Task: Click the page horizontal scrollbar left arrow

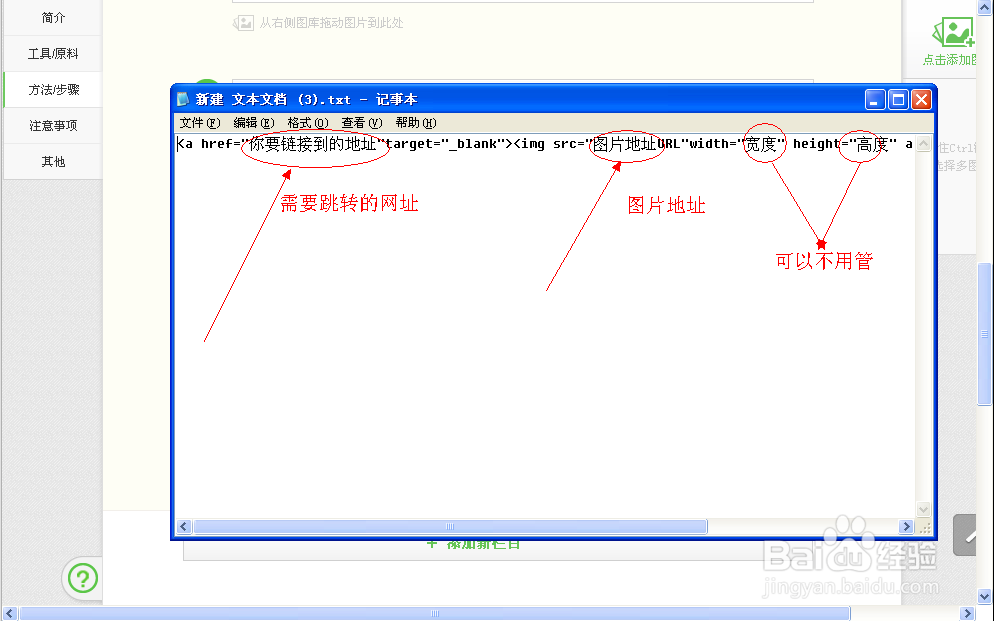Action: coord(9,613)
